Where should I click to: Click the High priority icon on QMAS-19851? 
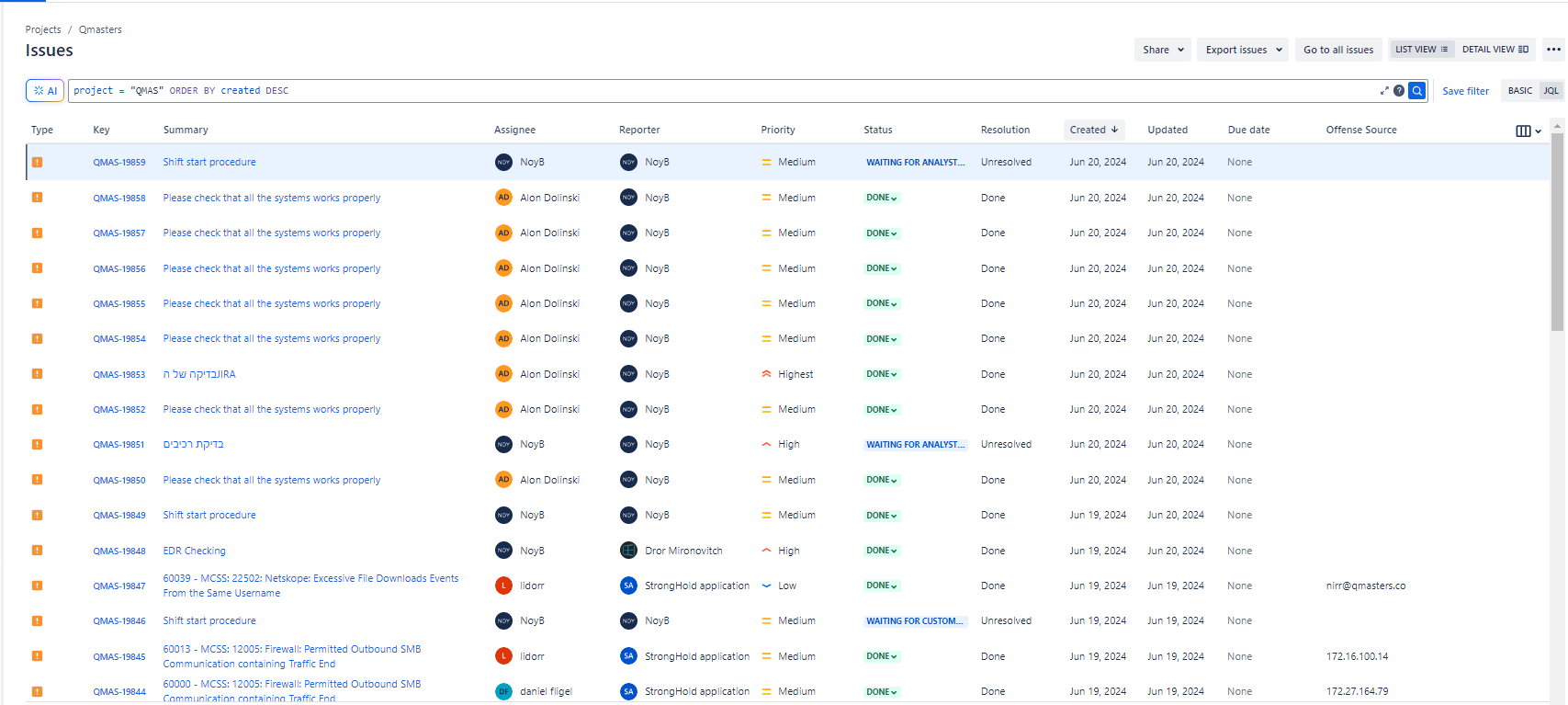pyautogui.click(x=766, y=444)
